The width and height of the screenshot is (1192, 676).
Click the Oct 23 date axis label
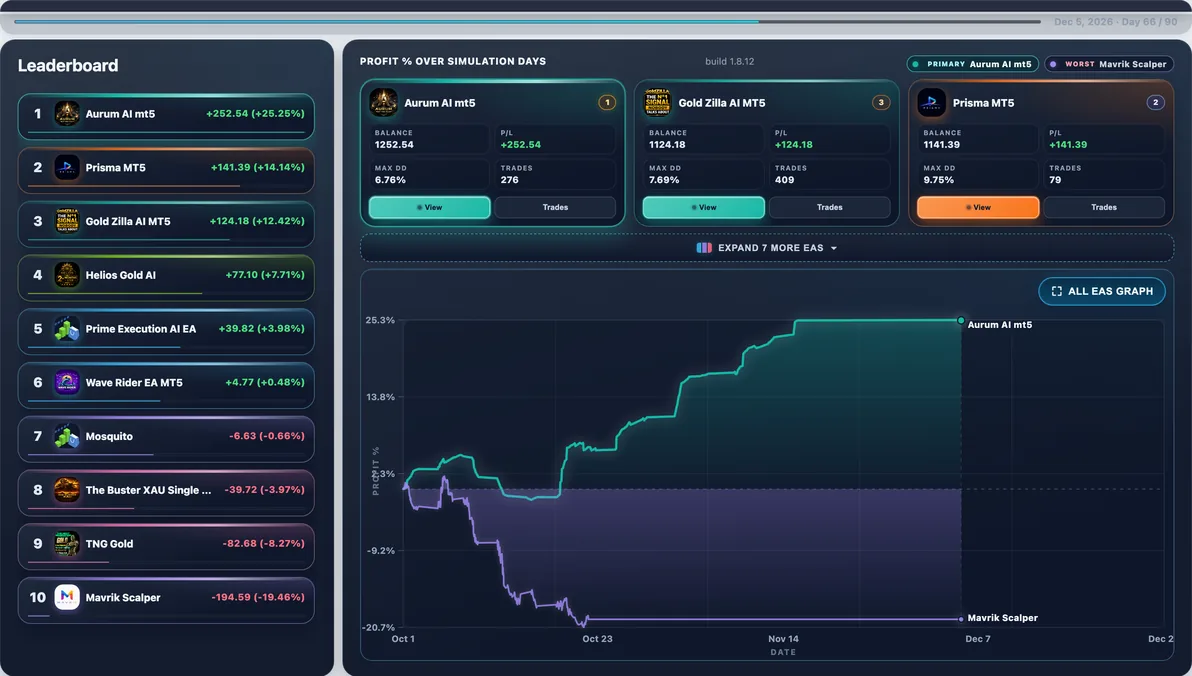pos(598,639)
